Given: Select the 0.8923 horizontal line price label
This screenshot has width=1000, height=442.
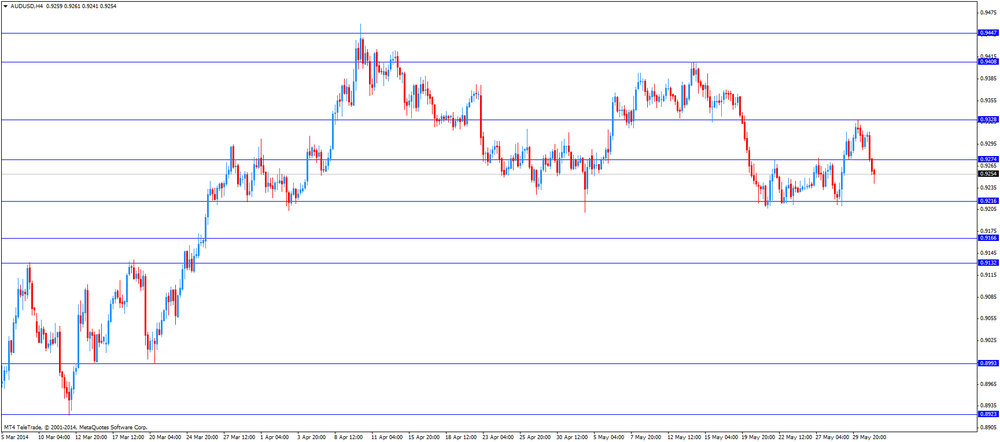Looking at the screenshot, I should pyautogui.click(x=989, y=414).
